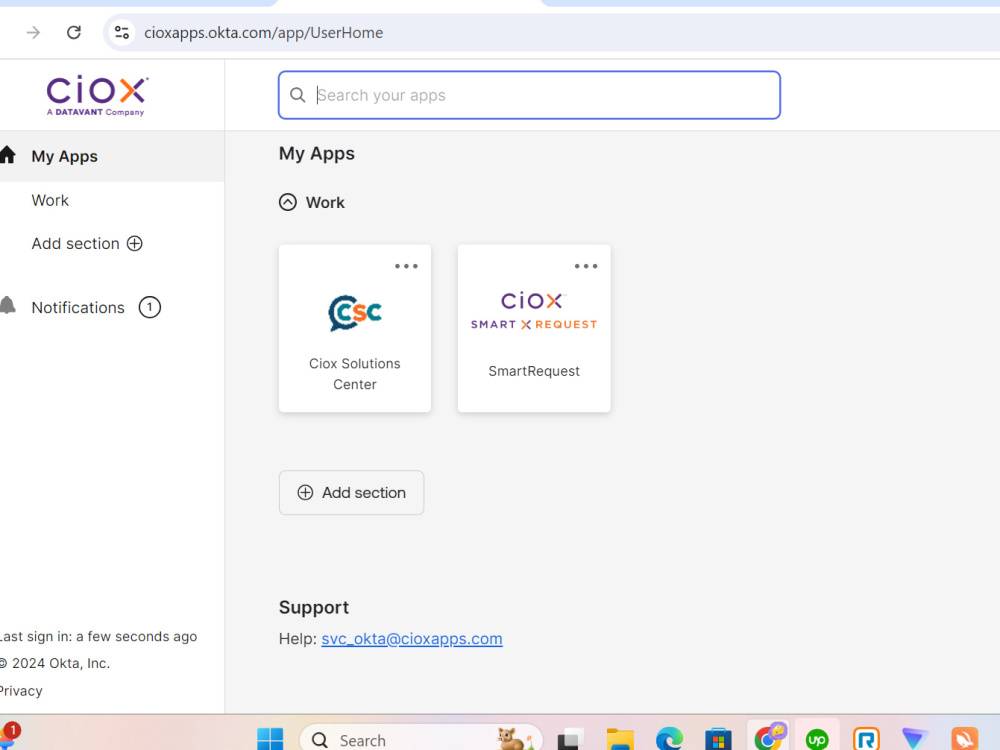The image size is (1000, 750).
Task: Open Notifications in sidebar
Action: [x=78, y=307]
